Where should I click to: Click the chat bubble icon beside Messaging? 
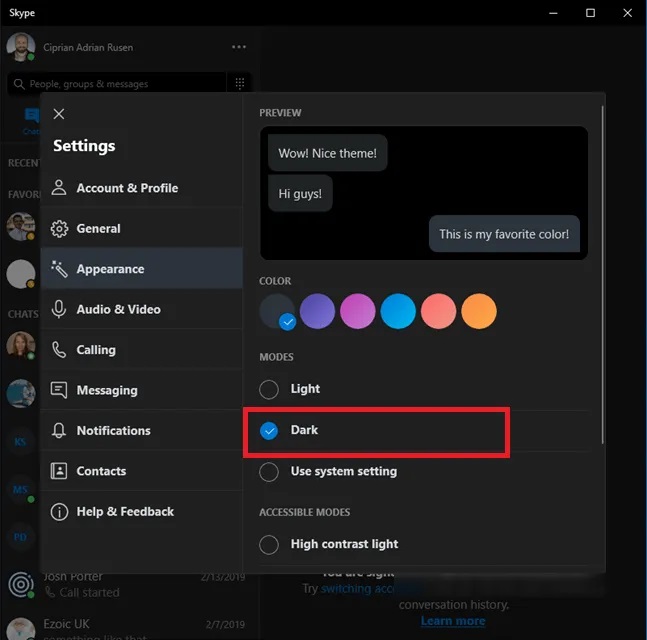point(59,390)
